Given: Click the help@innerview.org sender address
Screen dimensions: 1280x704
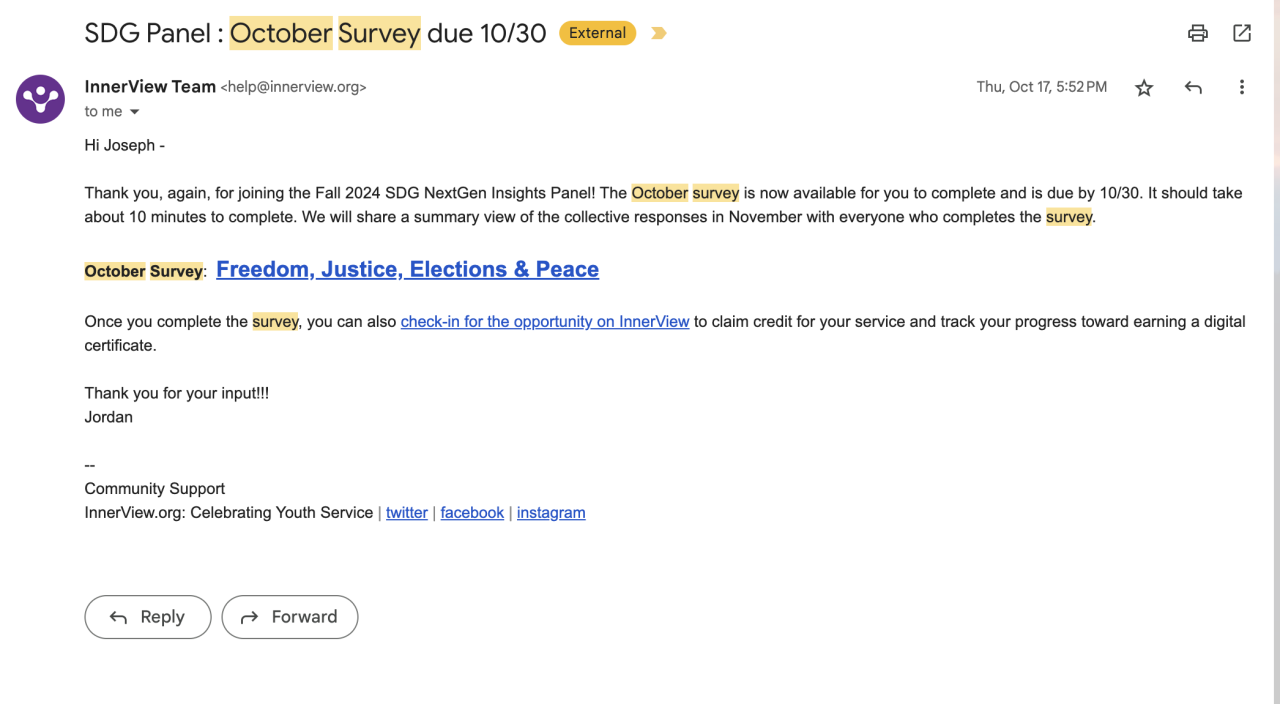Looking at the screenshot, I should tap(293, 88).
